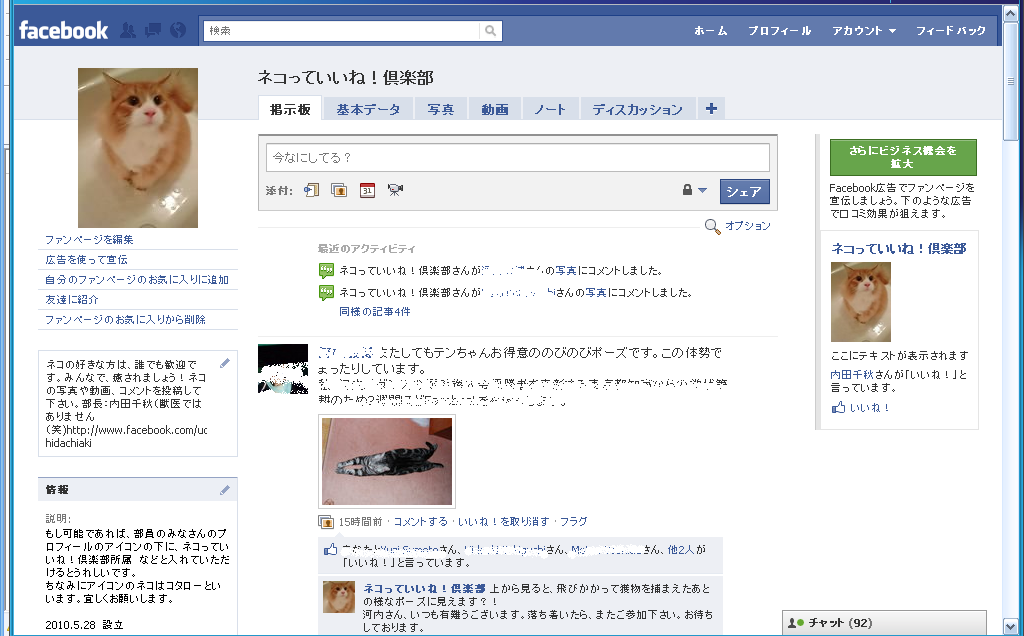Screen dimensions: 1024x636
Task: Open the オプション link
Action: coord(748,226)
